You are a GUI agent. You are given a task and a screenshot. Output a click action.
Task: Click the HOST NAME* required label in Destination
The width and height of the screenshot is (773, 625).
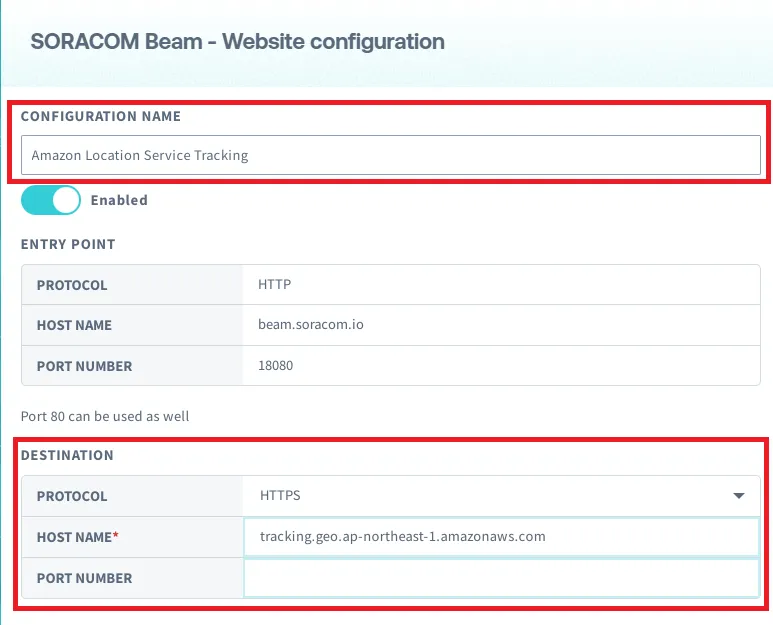tap(78, 537)
